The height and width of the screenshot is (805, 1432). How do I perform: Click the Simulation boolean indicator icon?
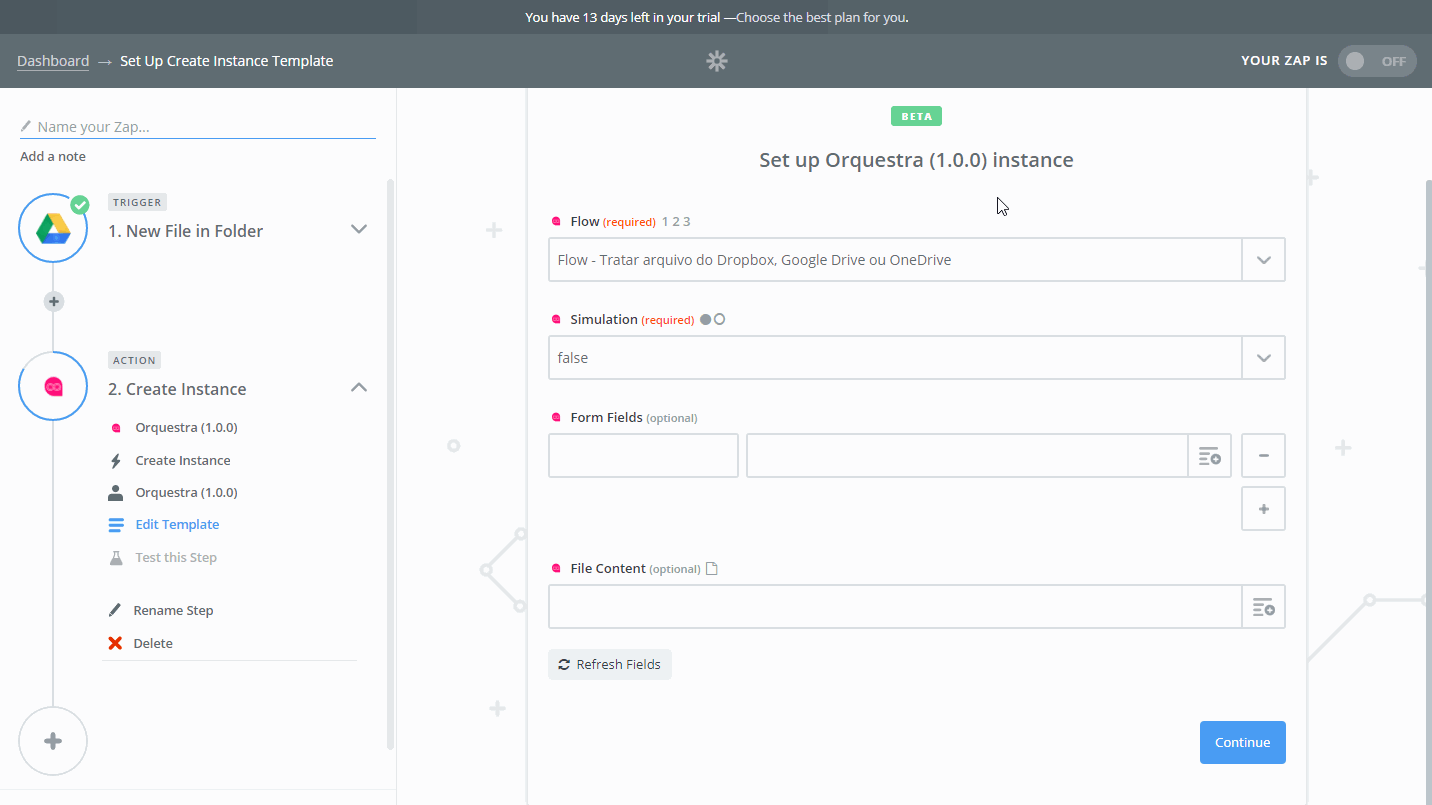712,319
